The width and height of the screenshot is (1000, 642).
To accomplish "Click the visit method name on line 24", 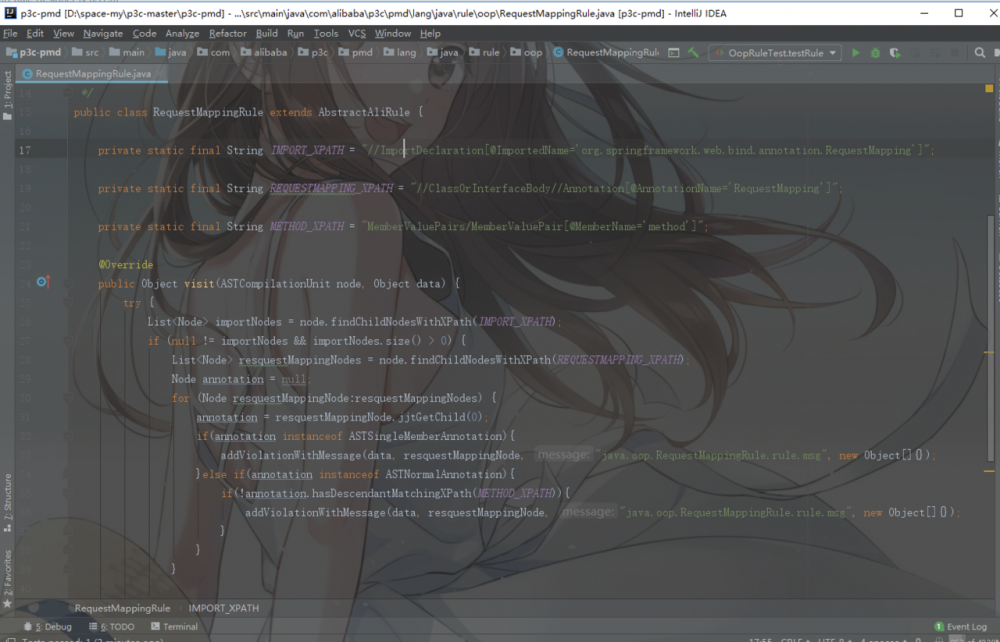I will [199, 284].
